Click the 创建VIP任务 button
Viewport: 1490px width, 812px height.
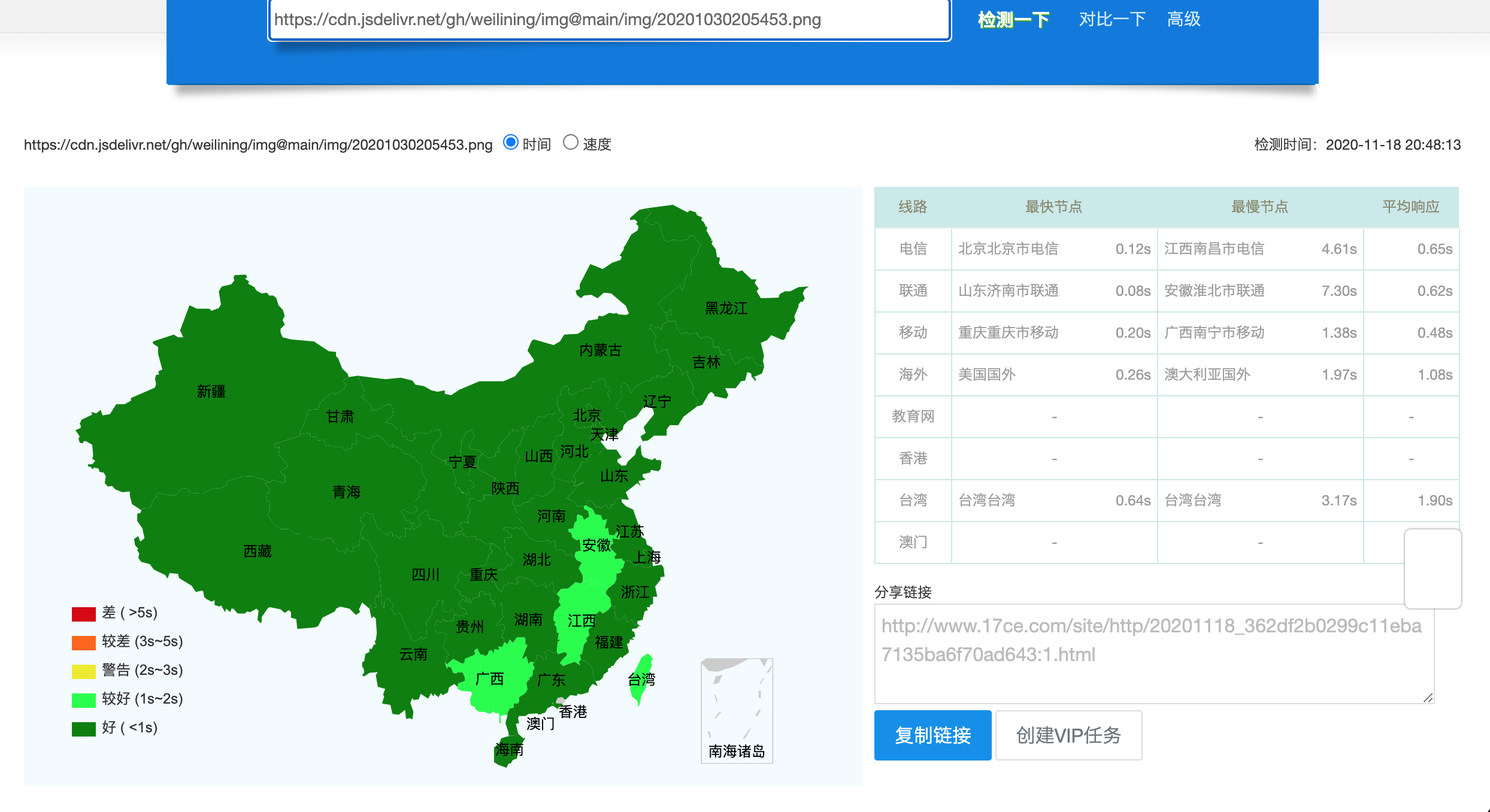point(1068,735)
